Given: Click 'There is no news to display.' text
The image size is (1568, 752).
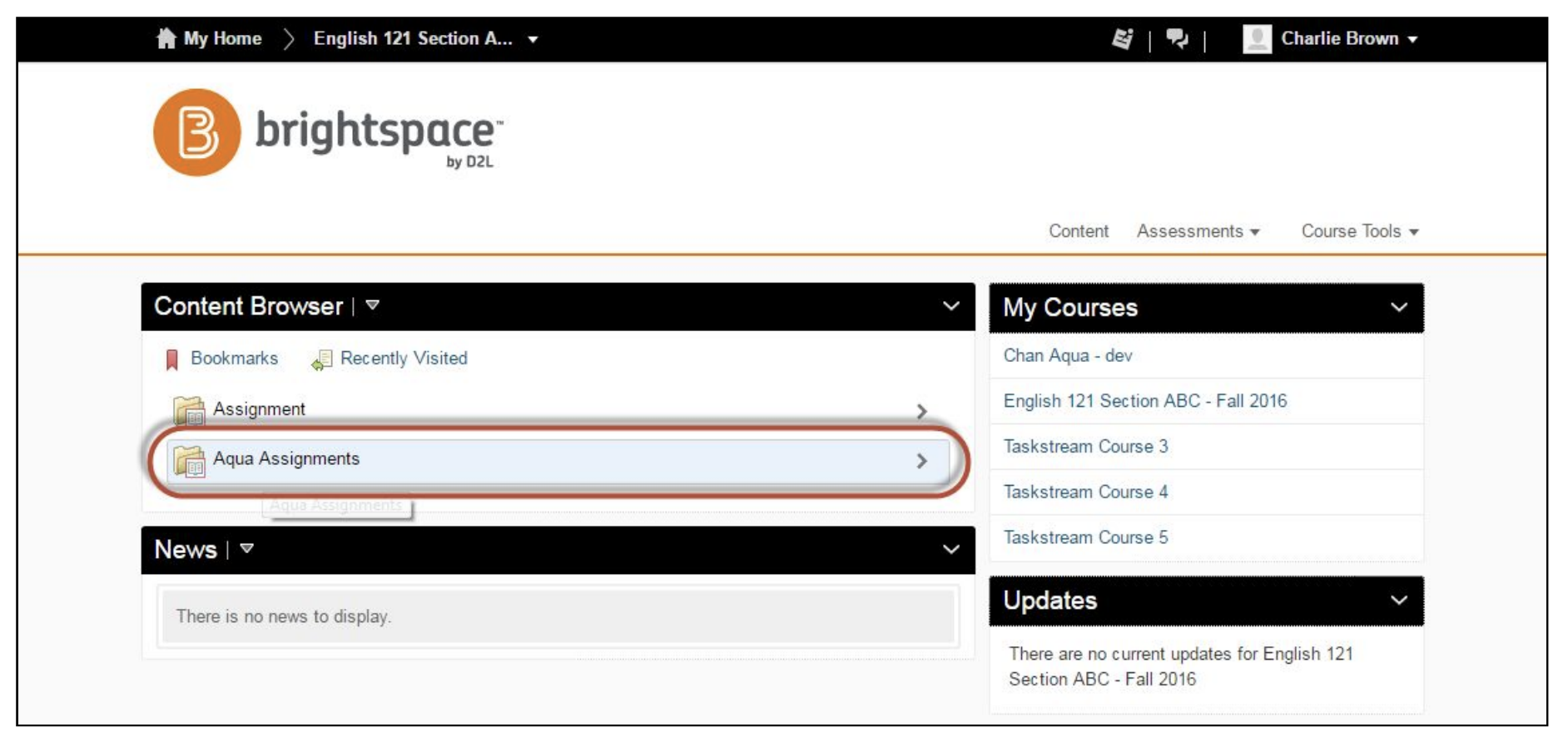Looking at the screenshot, I should (283, 616).
